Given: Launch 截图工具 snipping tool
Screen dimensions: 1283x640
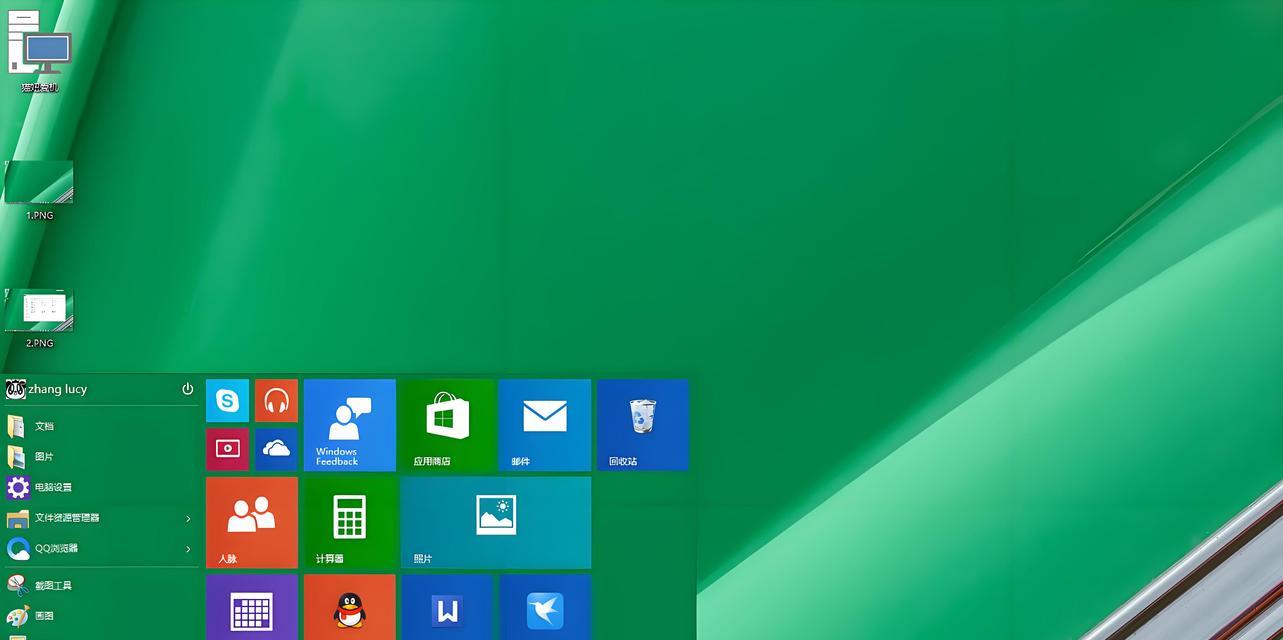Looking at the screenshot, I should coord(100,586).
